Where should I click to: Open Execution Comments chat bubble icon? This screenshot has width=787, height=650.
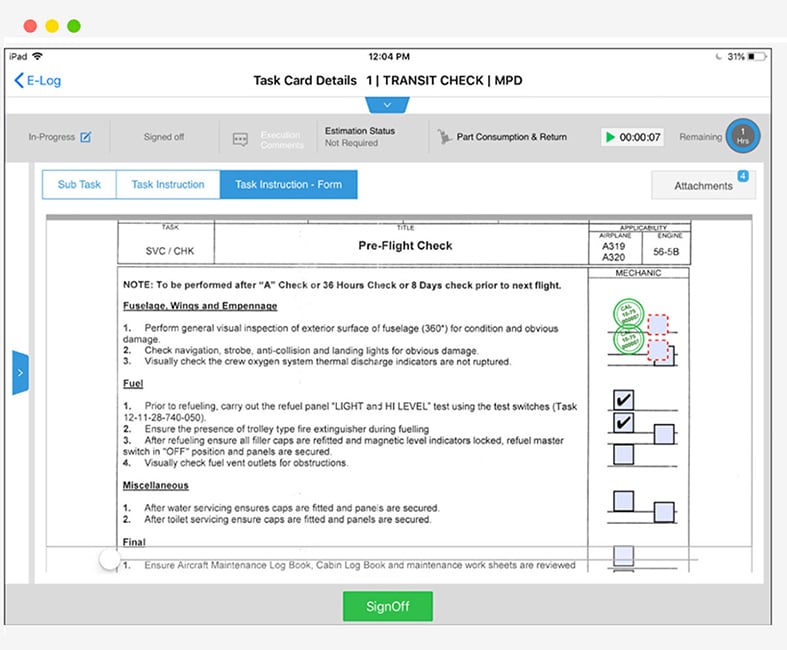(240, 139)
